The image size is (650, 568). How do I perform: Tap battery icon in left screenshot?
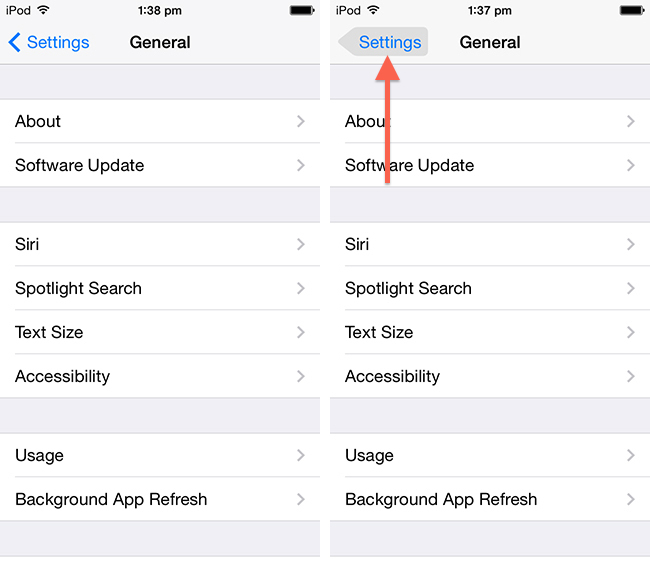pos(302,10)
